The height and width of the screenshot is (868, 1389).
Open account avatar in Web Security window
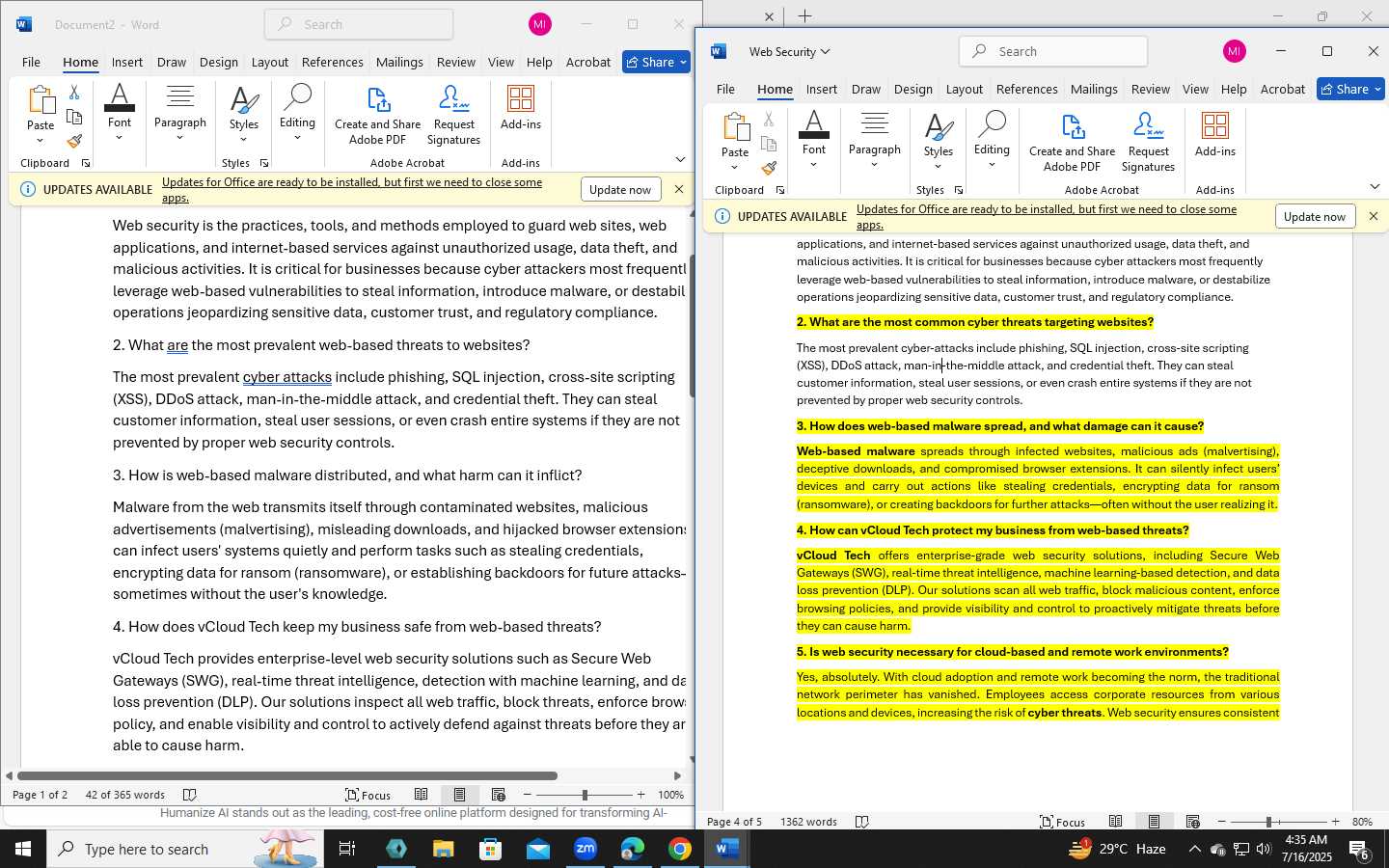(1234, 51)
